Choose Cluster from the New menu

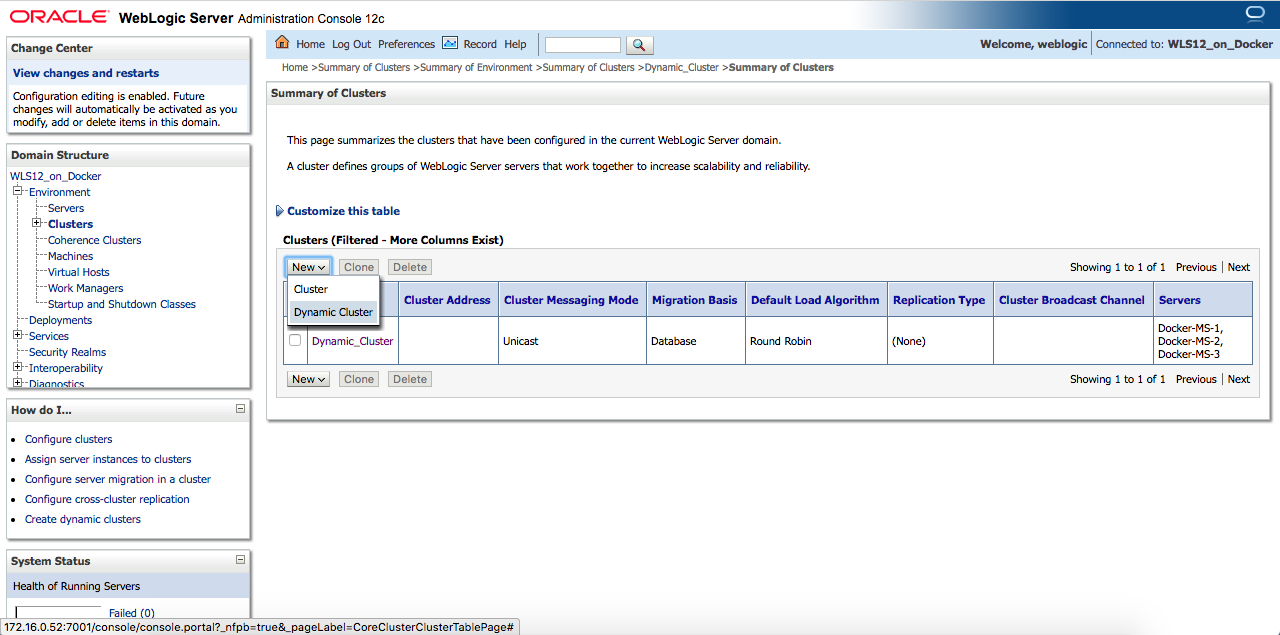point(333,289)
